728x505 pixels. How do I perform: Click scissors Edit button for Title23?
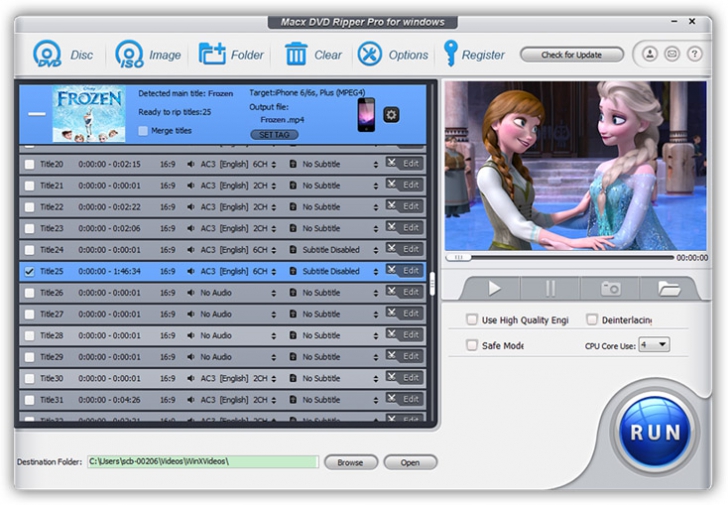405,227
